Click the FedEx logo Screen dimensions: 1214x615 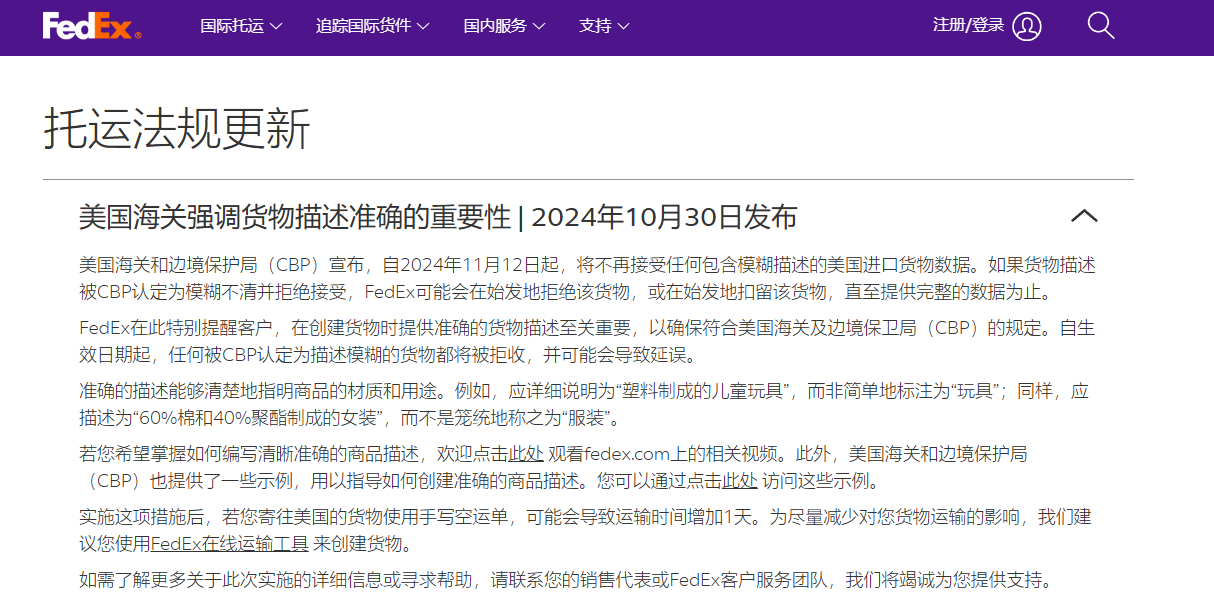(92, 27)
